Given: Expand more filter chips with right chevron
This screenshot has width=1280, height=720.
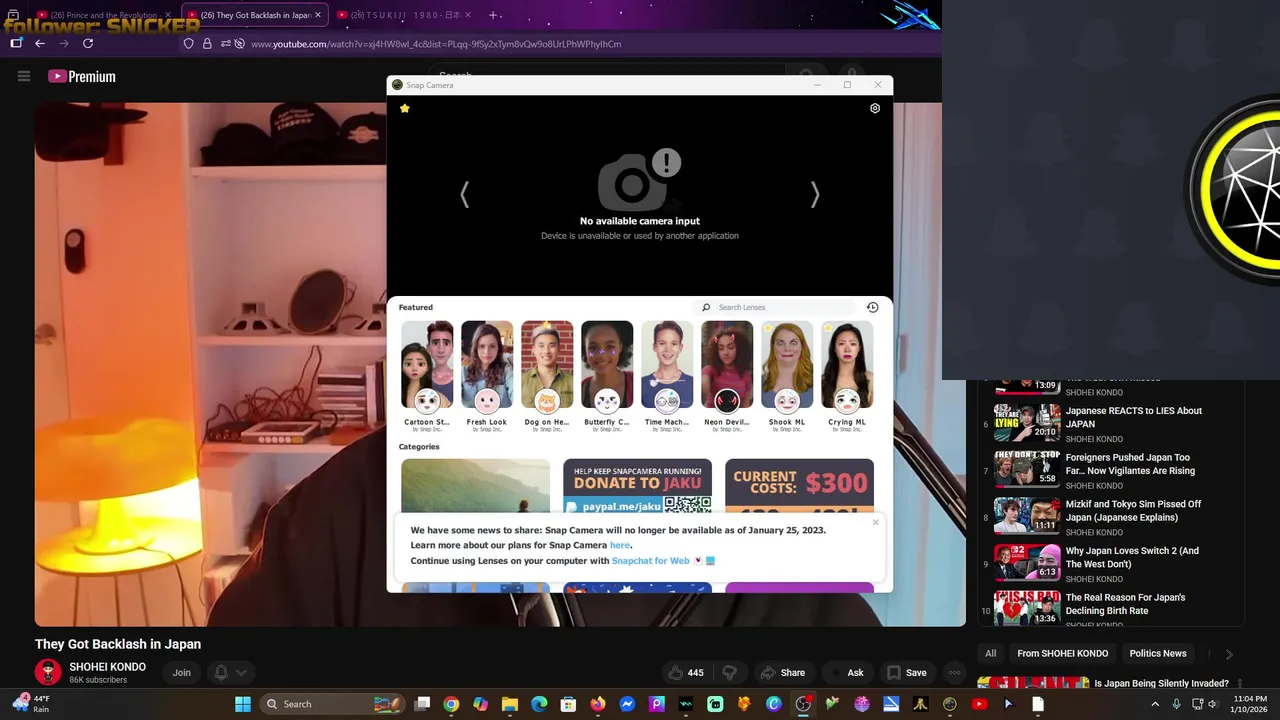Looking at the screenshot, I should coord(1229,654).
